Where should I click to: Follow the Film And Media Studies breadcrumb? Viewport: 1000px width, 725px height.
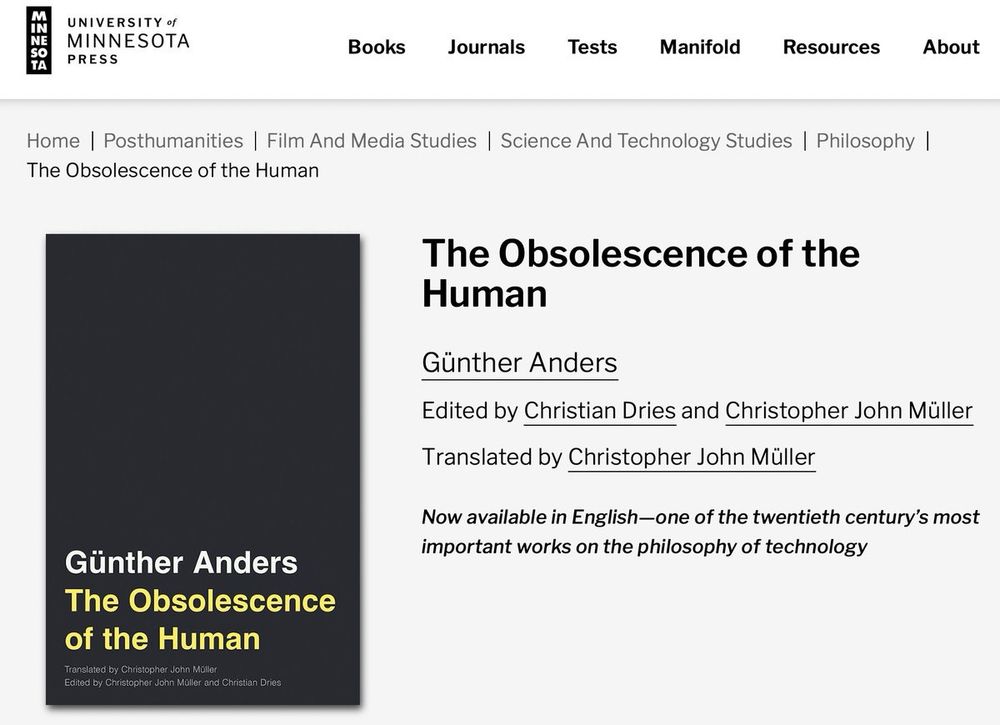tap(372, 140)
